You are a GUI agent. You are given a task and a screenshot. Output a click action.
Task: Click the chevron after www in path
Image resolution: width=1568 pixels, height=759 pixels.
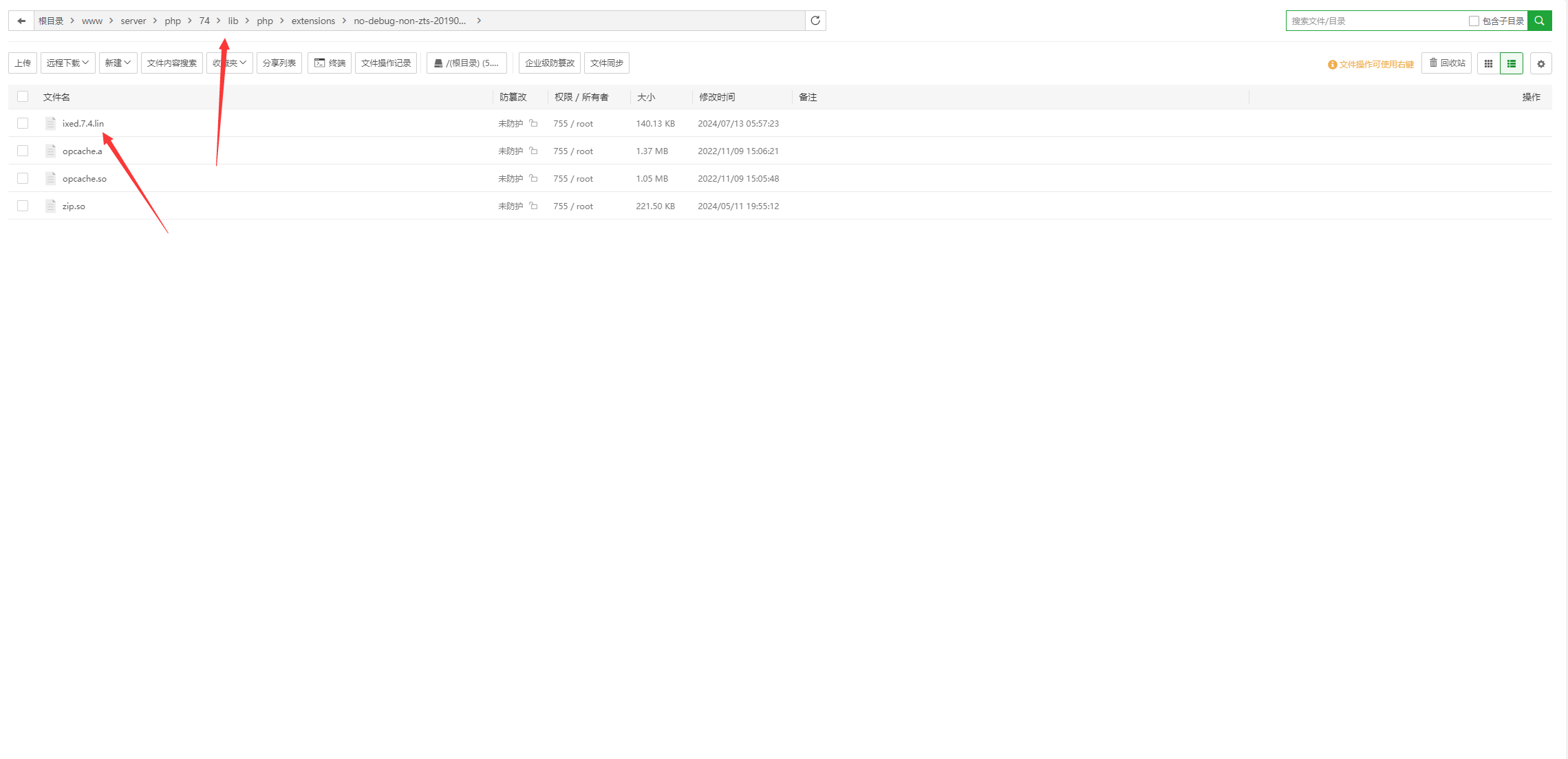(x=111, y=21)
